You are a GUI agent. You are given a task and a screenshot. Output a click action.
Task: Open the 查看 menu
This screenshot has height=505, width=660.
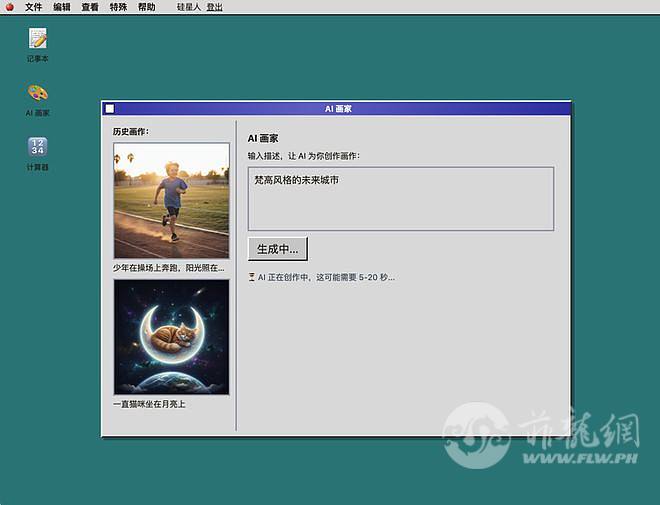[90, 7]
